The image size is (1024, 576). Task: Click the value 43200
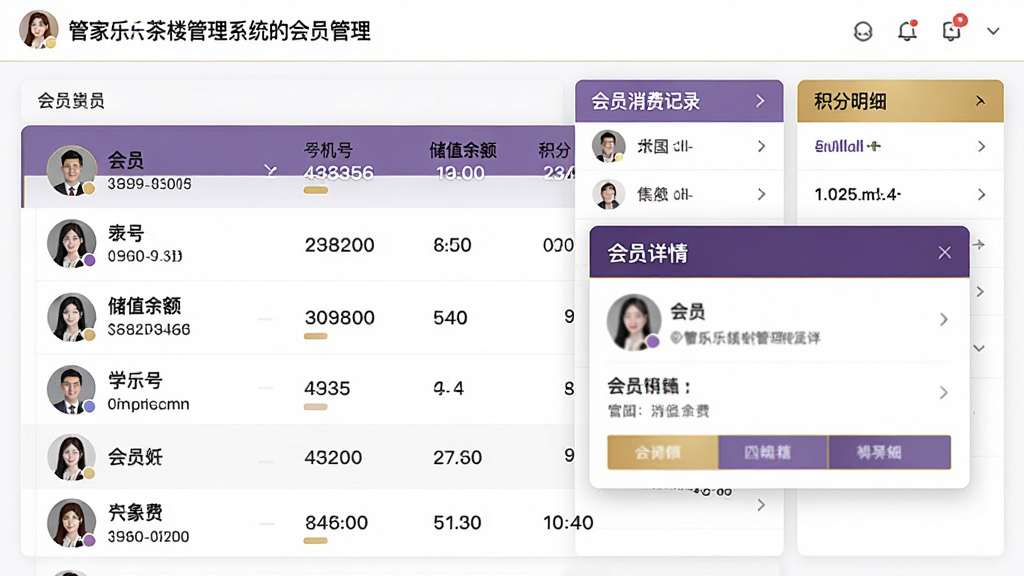click(333, 457)
